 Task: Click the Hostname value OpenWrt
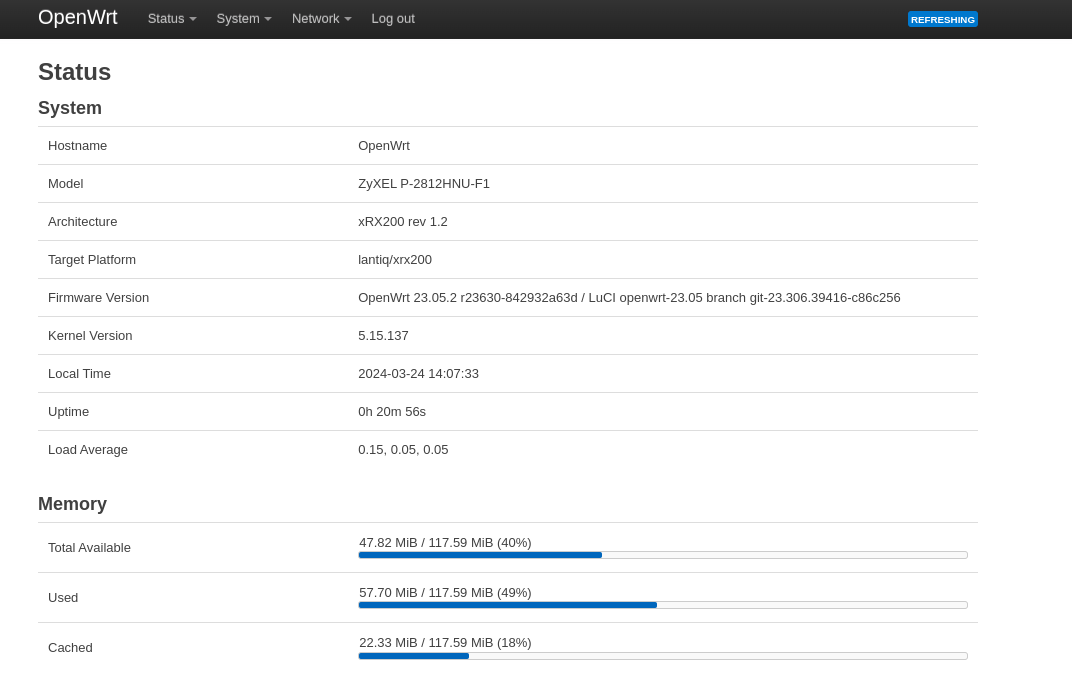384,146
